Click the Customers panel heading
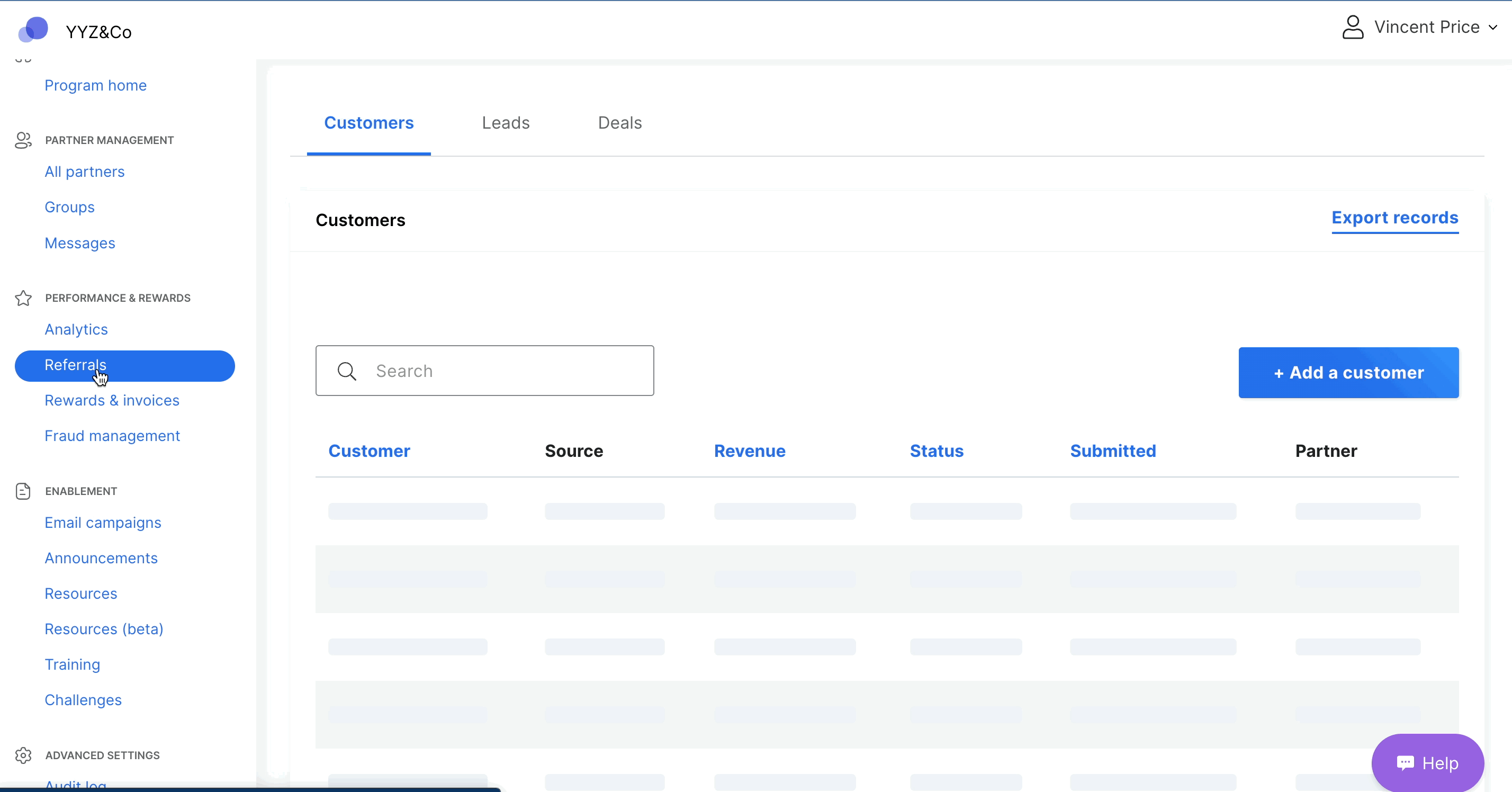 click(x=361, y=220)
